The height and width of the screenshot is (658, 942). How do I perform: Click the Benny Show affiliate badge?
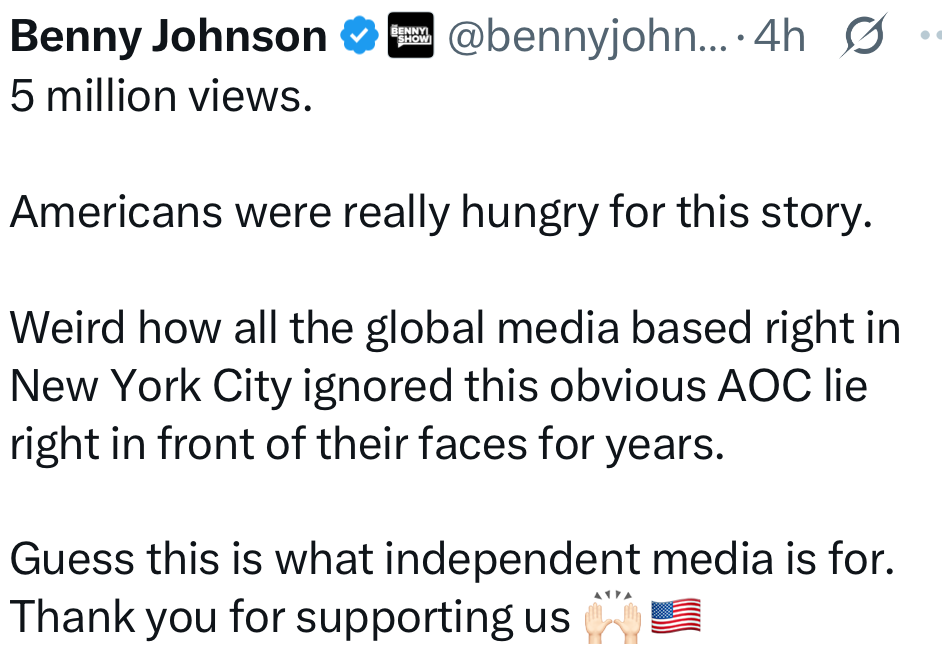(x=410, y=37)
